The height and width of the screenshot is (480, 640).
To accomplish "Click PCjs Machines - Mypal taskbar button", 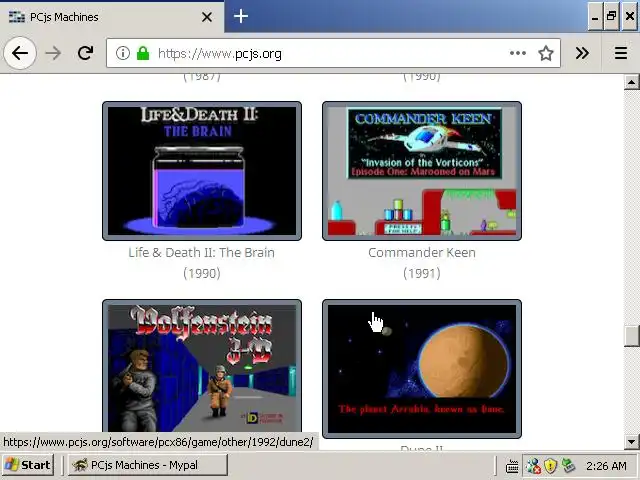I will 147,465.
